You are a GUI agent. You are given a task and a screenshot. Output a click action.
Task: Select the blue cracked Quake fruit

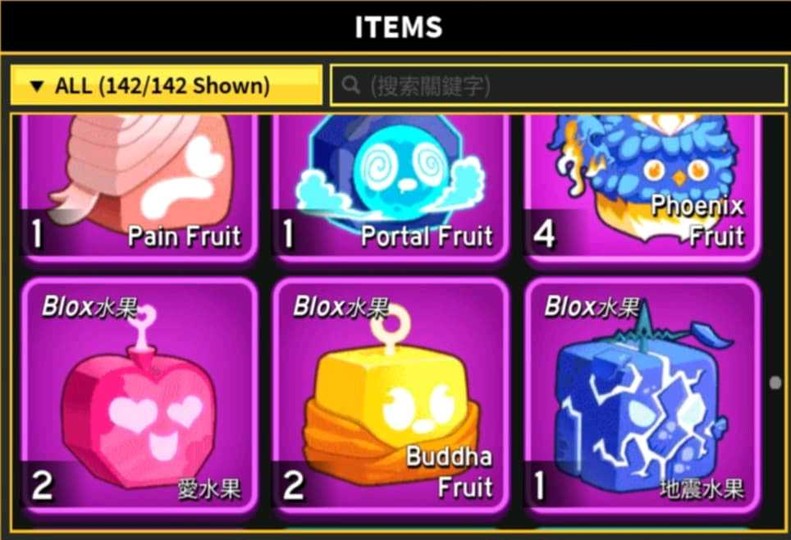642,396
